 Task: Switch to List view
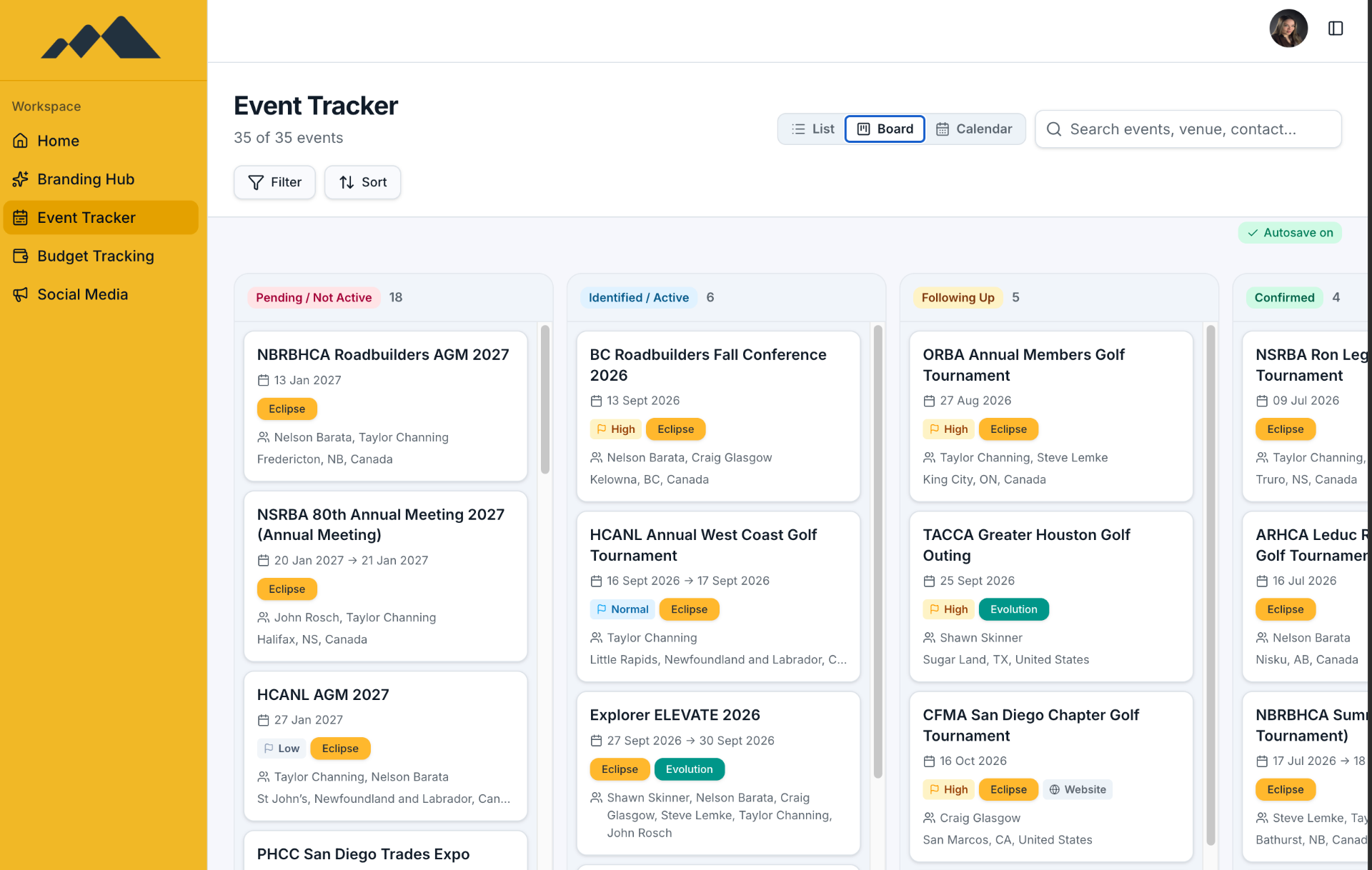(x=812, y=129)
